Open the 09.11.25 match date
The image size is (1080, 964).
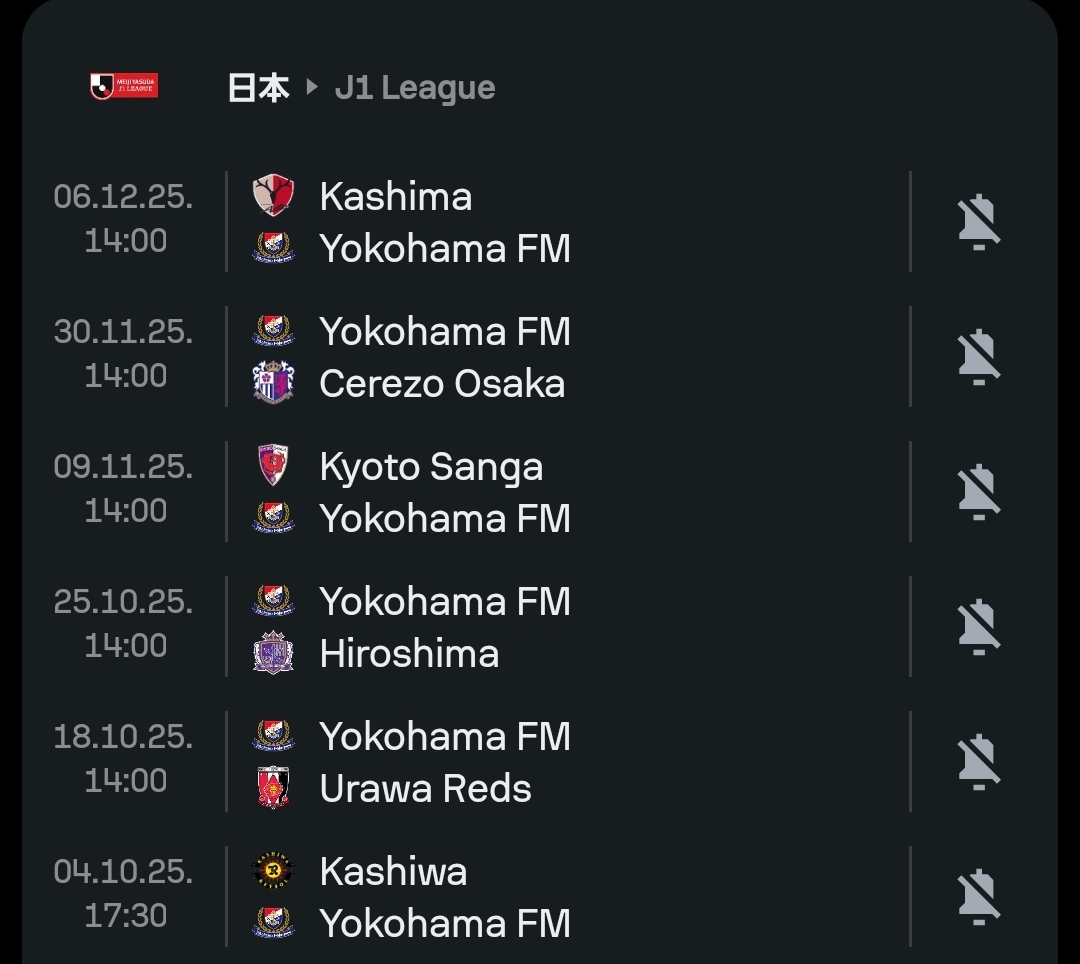tap(123, 467)
